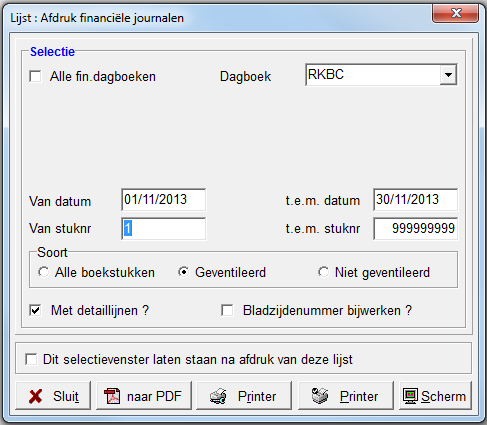
Task: Choose the Geventileerd radio option
Action: click(x=183, y=272)
